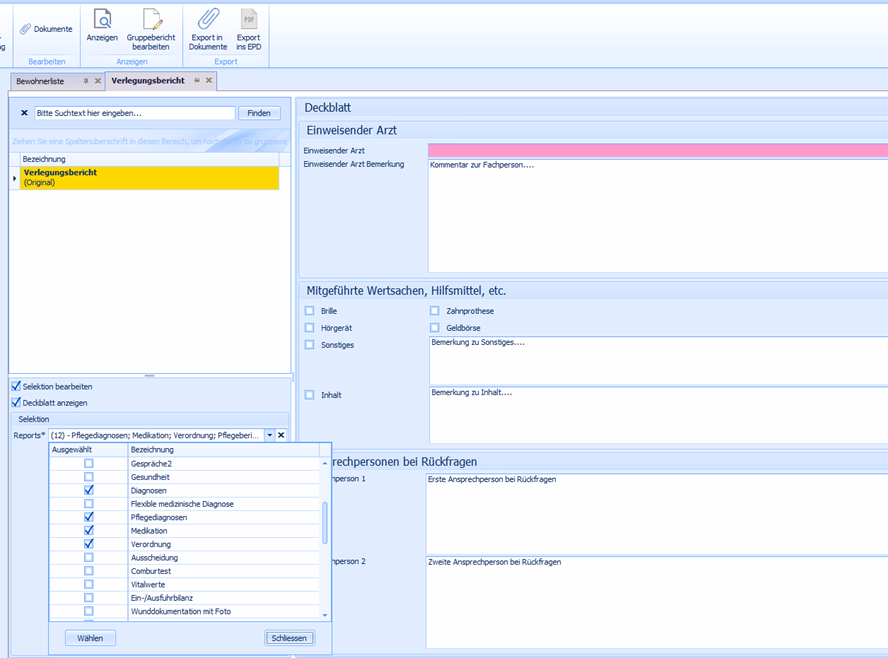Tick the Brille checkbox

(x=309, y=311)
